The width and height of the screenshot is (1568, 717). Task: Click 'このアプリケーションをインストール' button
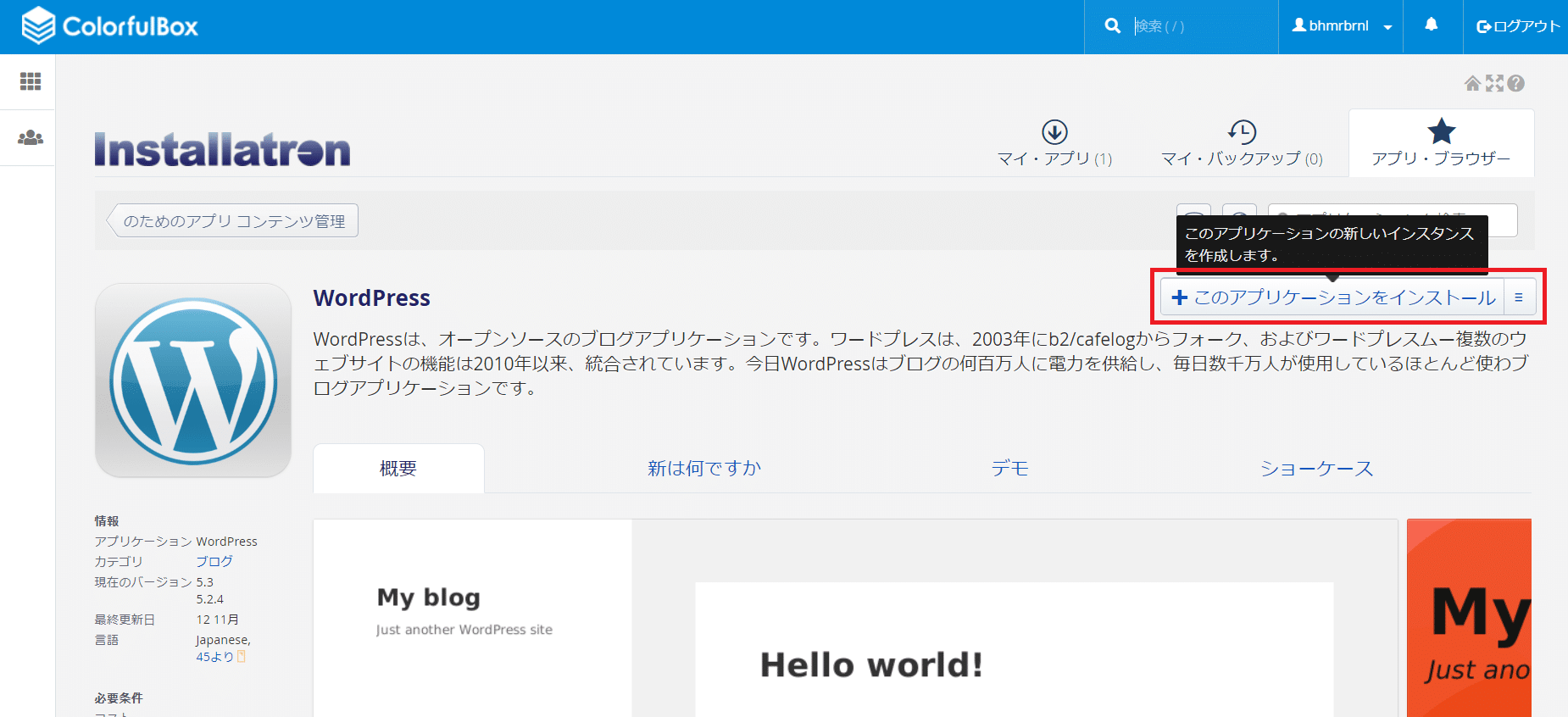[1333, 297]
